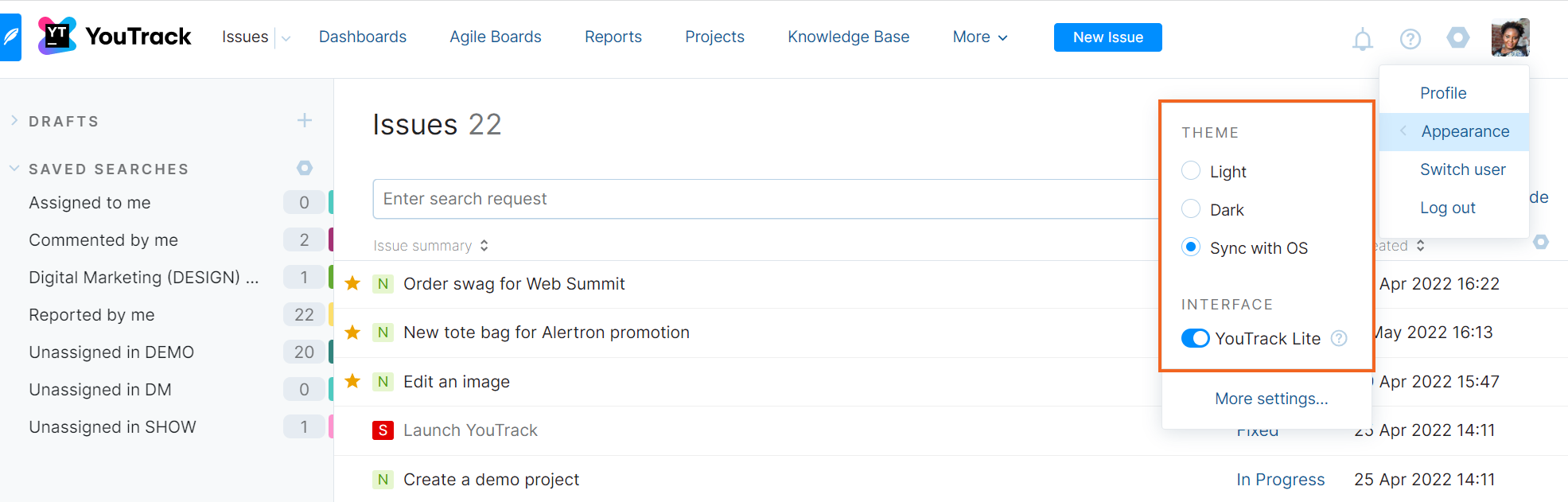Disable the YouTrack Lite toggle
The image size is (1568, 502).
(1195, 338)
